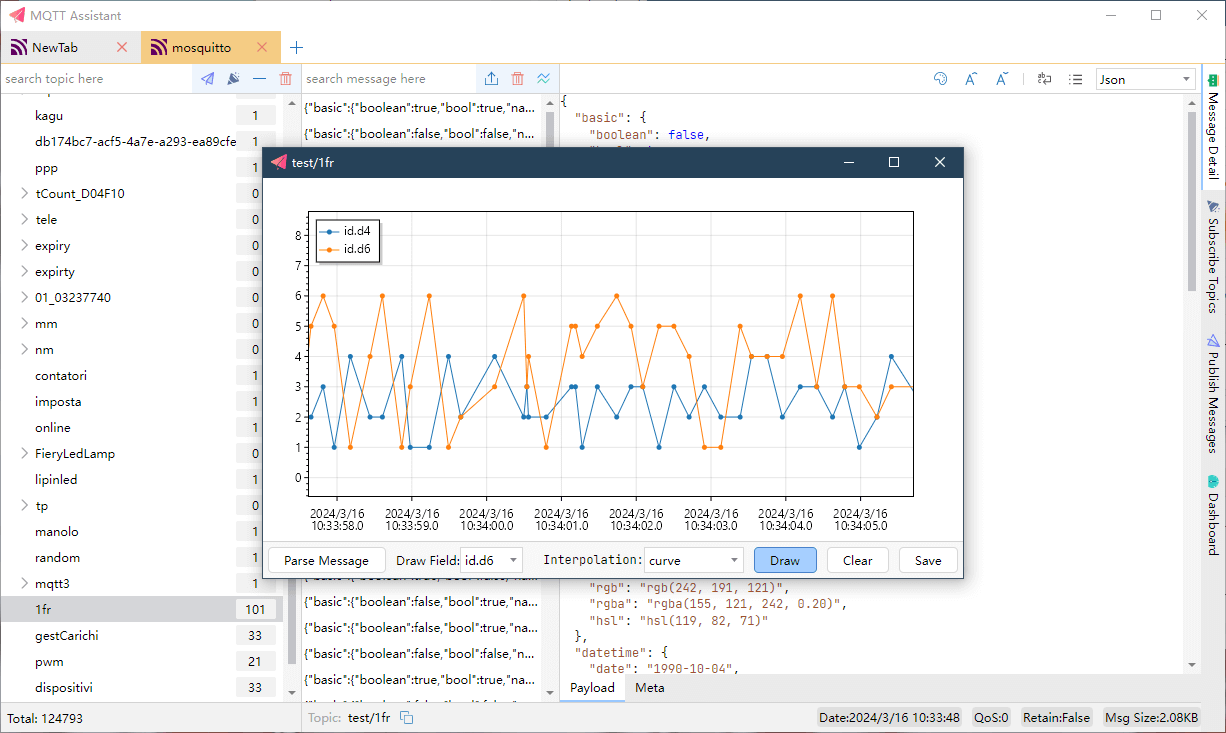Switch to the mosquitto tab
Image resolution: width=1226 pixels, height=733 pixels.
[210, 47]
